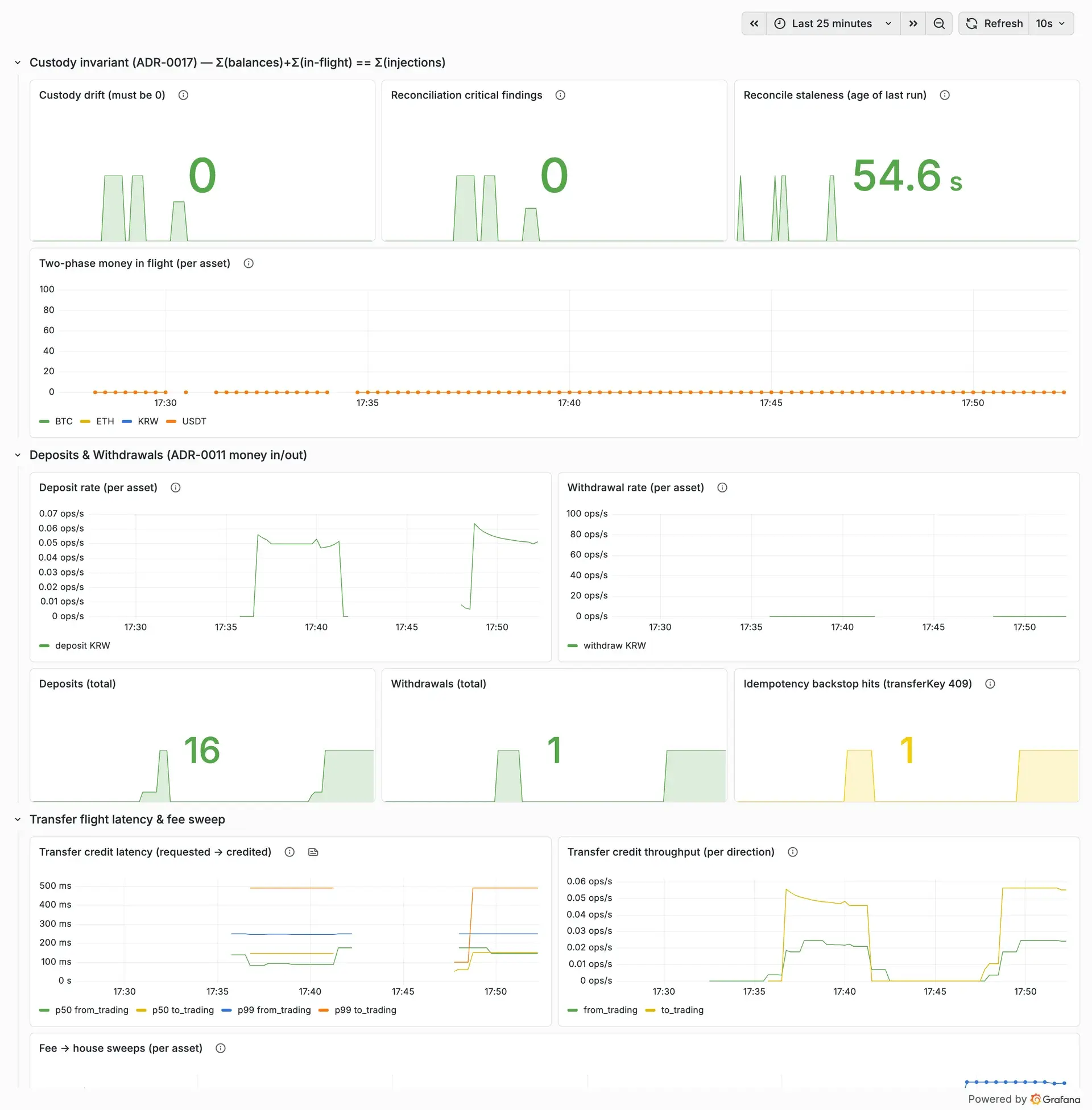
Task: Show info for Fee house sweeps panel
Action: click(x=221, y=1048)
